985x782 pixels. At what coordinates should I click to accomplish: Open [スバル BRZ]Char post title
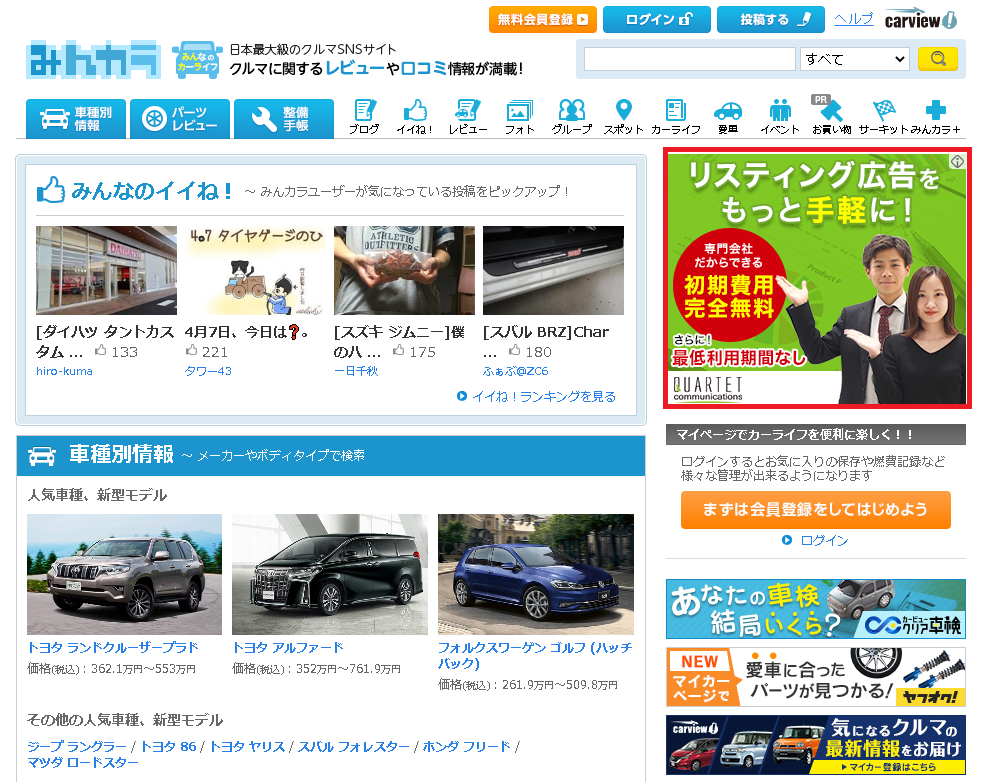(x=546, y=332)
